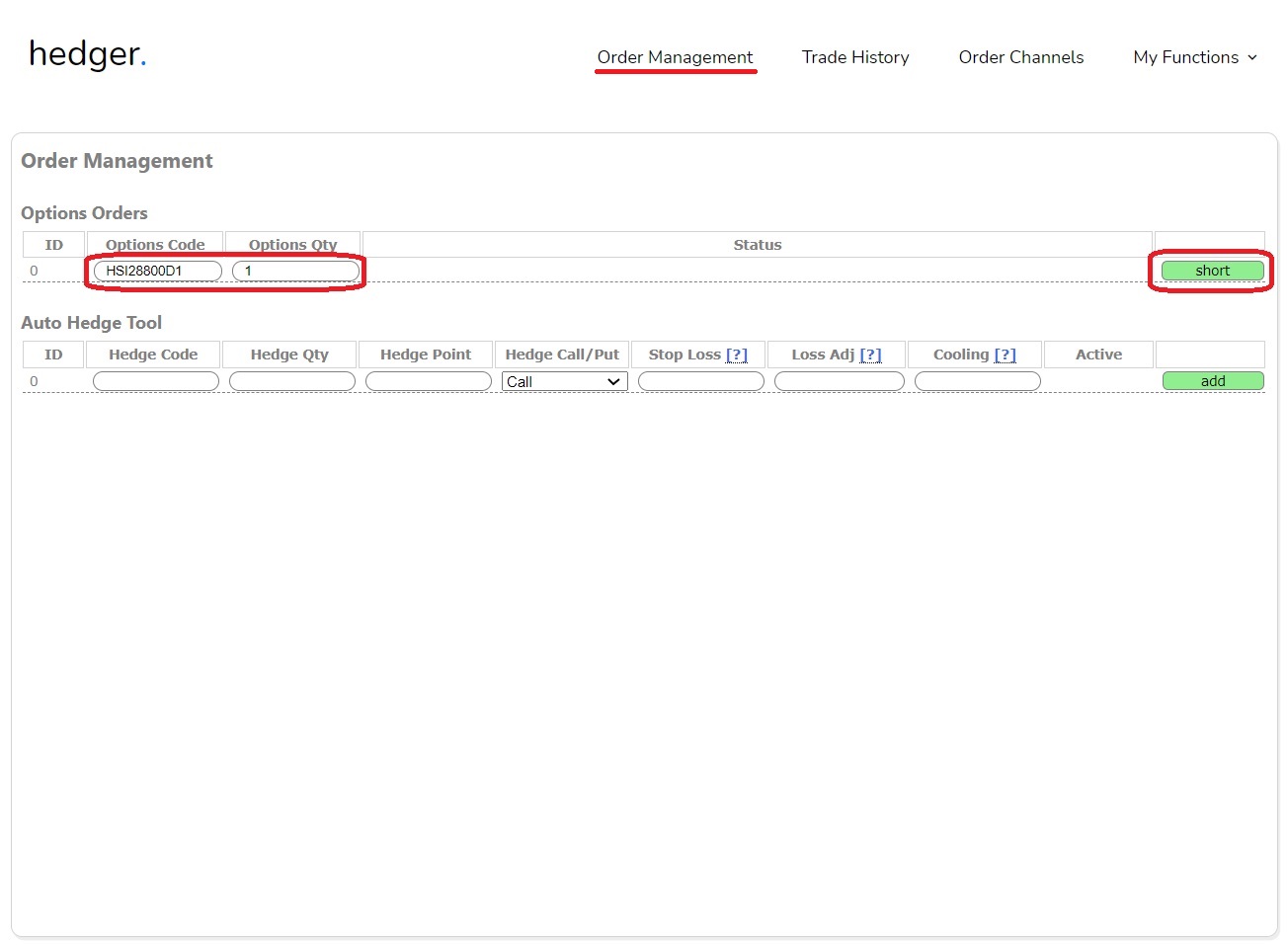The height and width of the screenshot is (946, 1288).
Task: Focus the Cooling input field
Action: [x=977, y=381]
